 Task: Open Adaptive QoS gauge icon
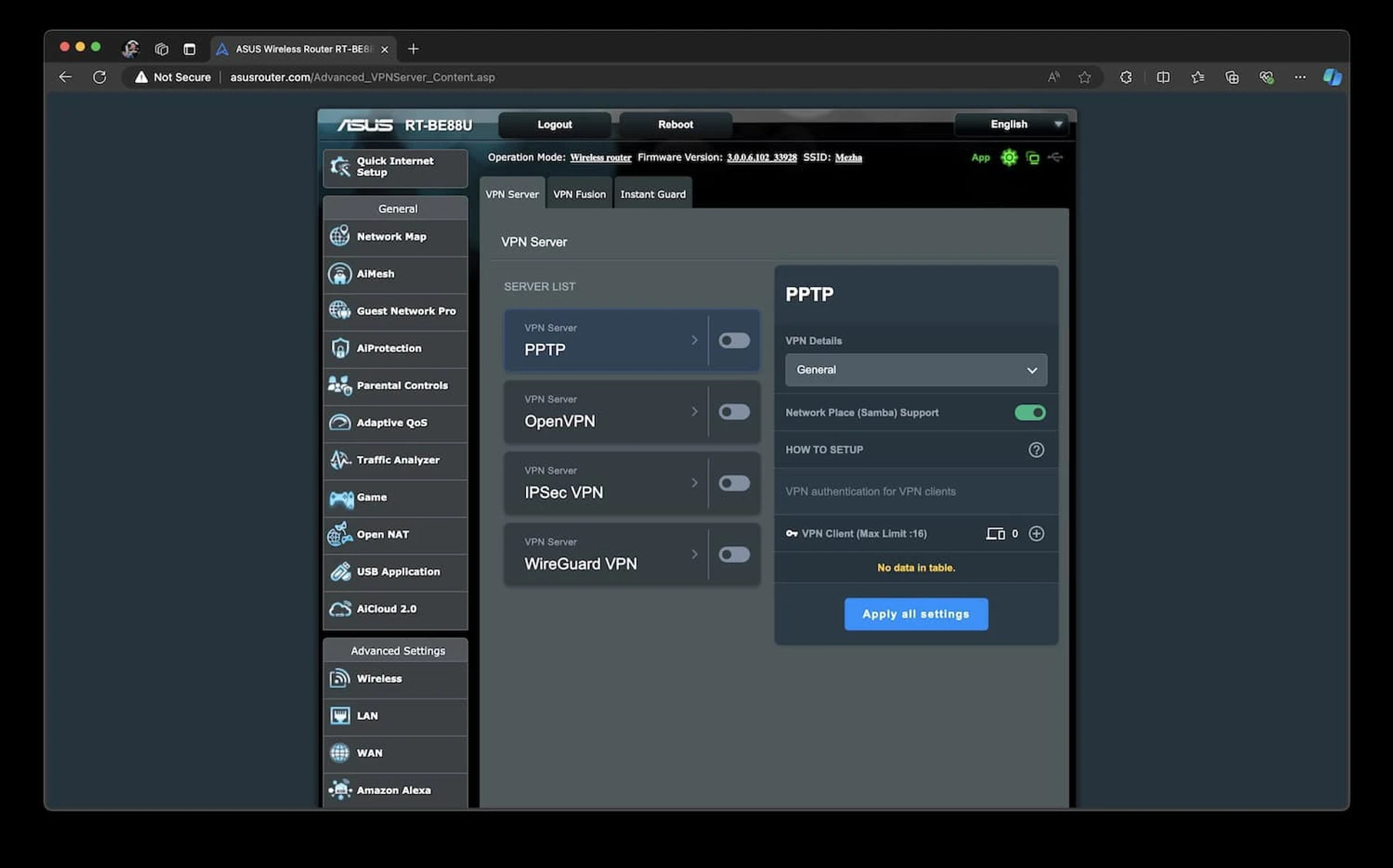pos(340,422)
